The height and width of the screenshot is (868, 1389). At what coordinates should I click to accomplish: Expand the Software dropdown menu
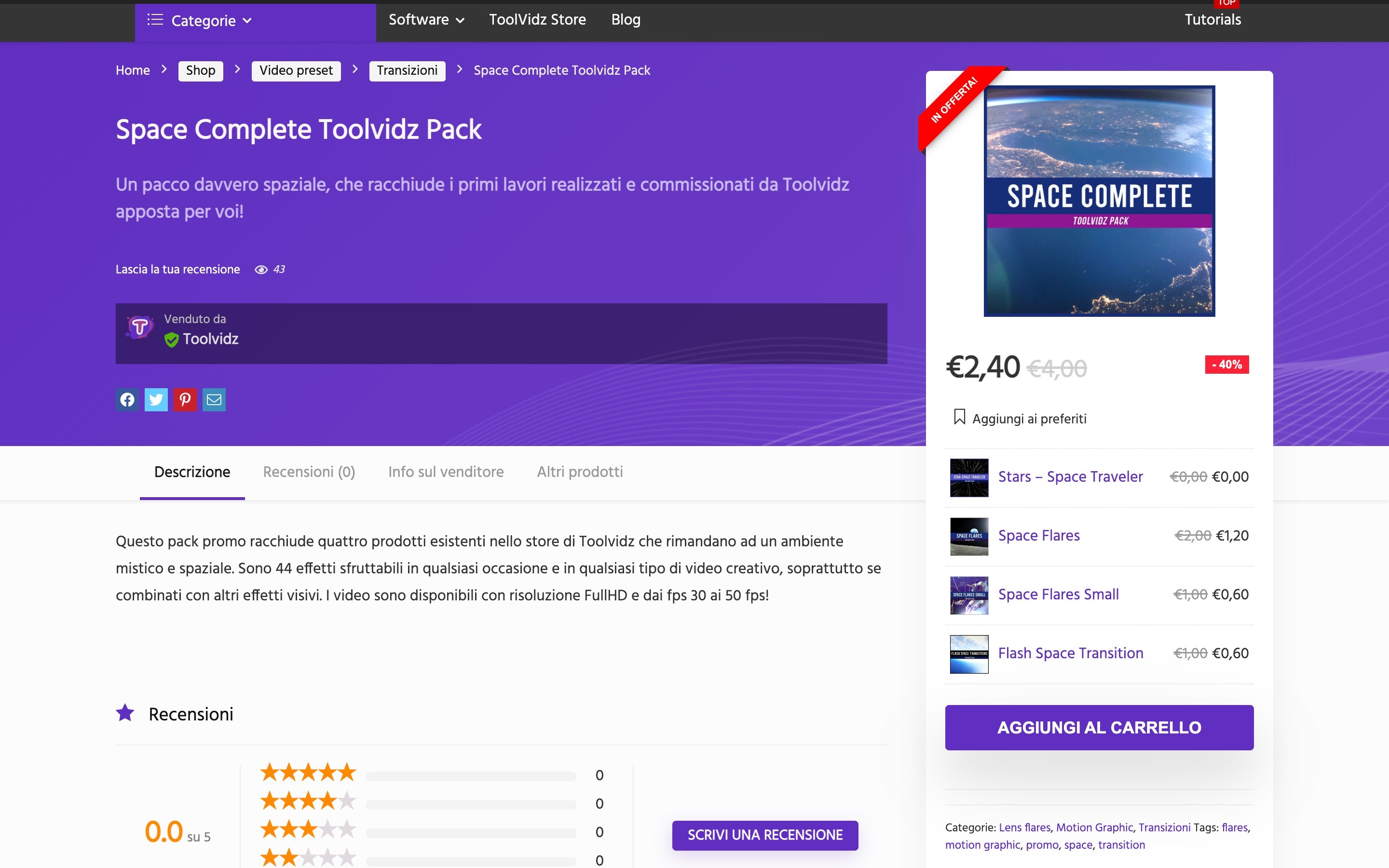click(426, 19)
